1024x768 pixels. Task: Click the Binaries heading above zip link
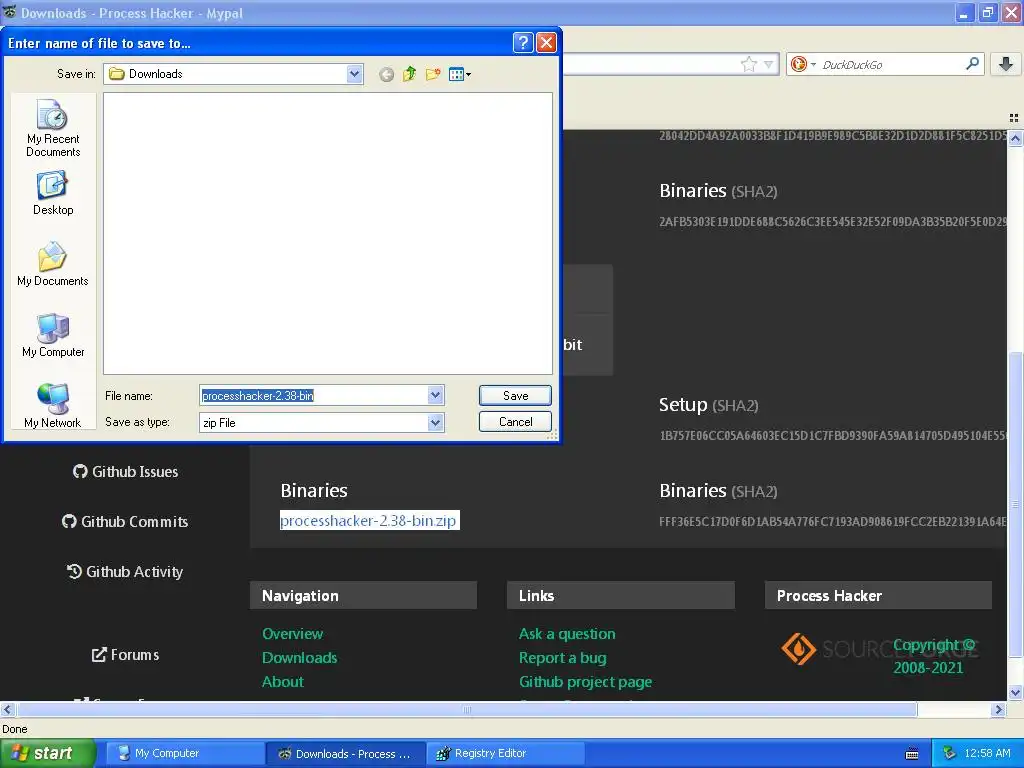click(313, 490)
